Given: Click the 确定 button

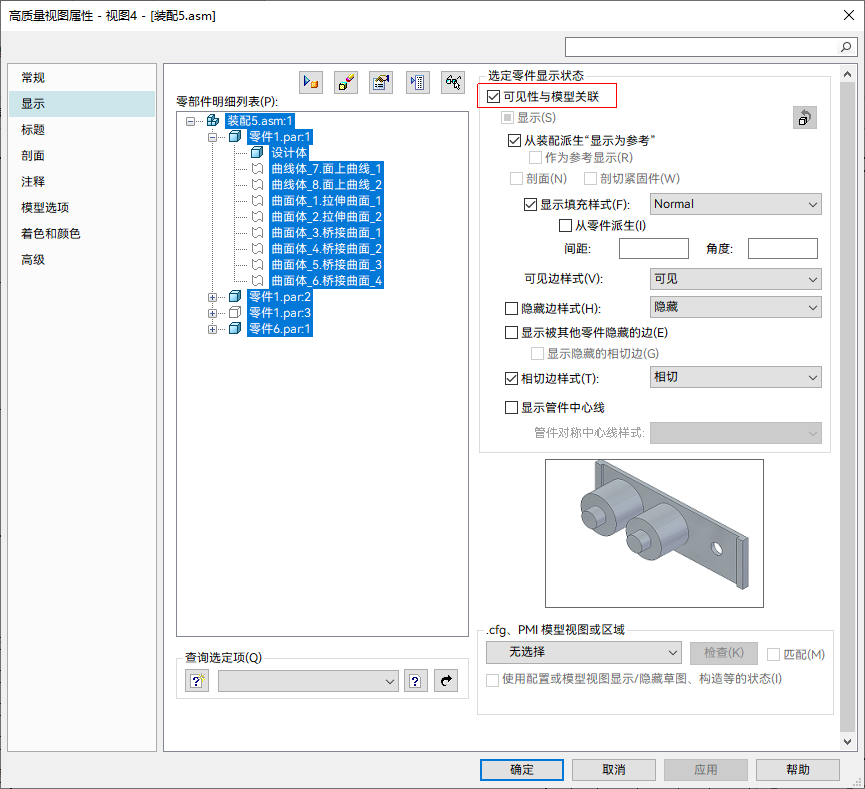Looking at the screenshot, I should pyautogui.click(x=521, y=770).
